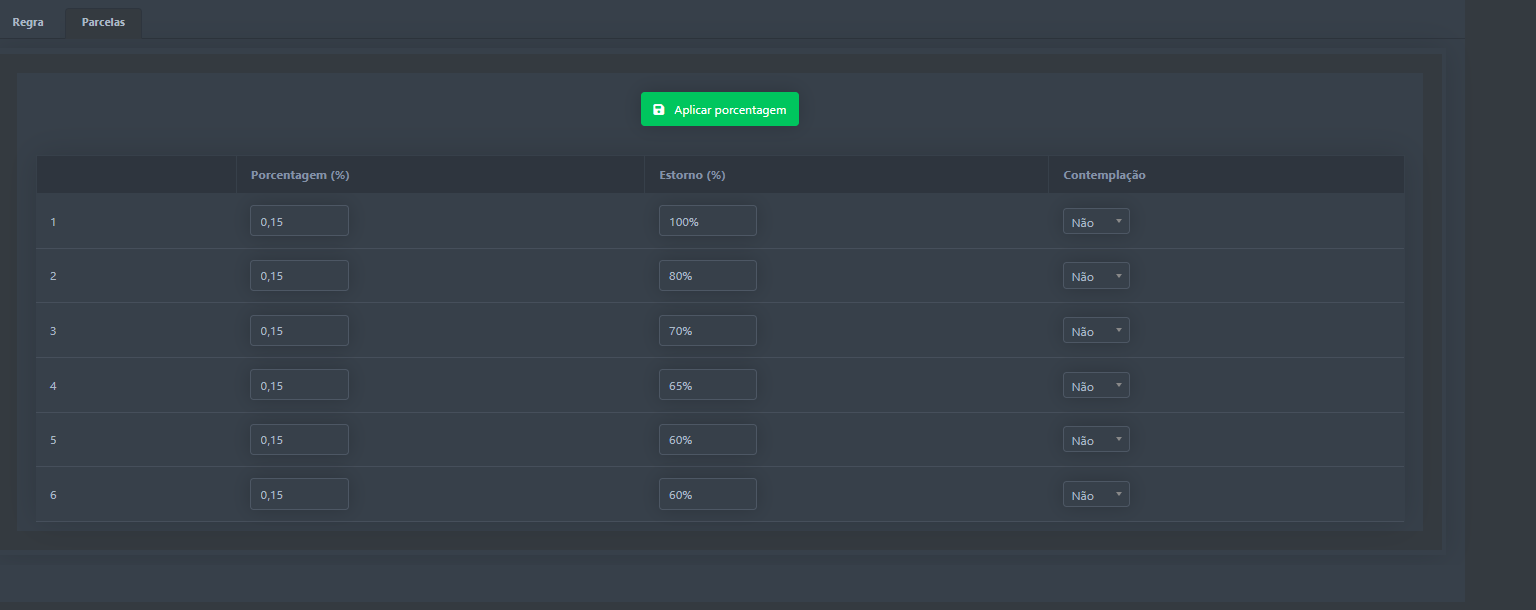Screen dimensions: 1536x610
Task: Open row 3 Contemplação selector
Action: (1096, 331)
